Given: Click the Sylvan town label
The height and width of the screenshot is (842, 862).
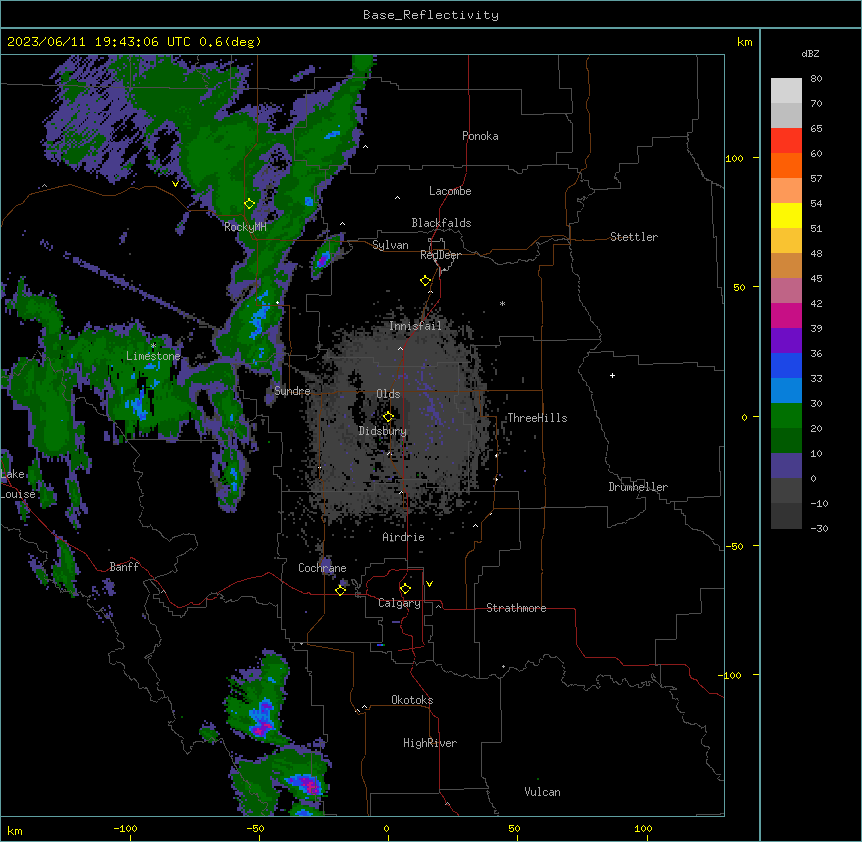Looking at the screenshot, I should coord(390,245).
